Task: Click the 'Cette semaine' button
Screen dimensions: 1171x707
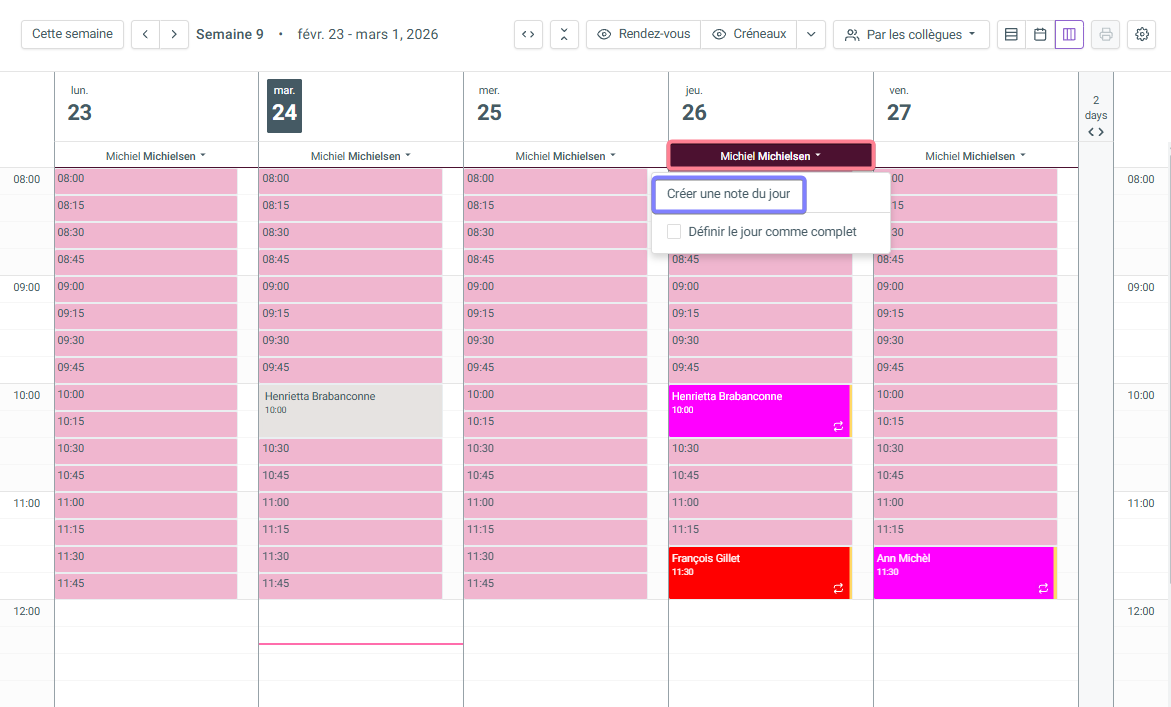Action: [x=72, y=34]
